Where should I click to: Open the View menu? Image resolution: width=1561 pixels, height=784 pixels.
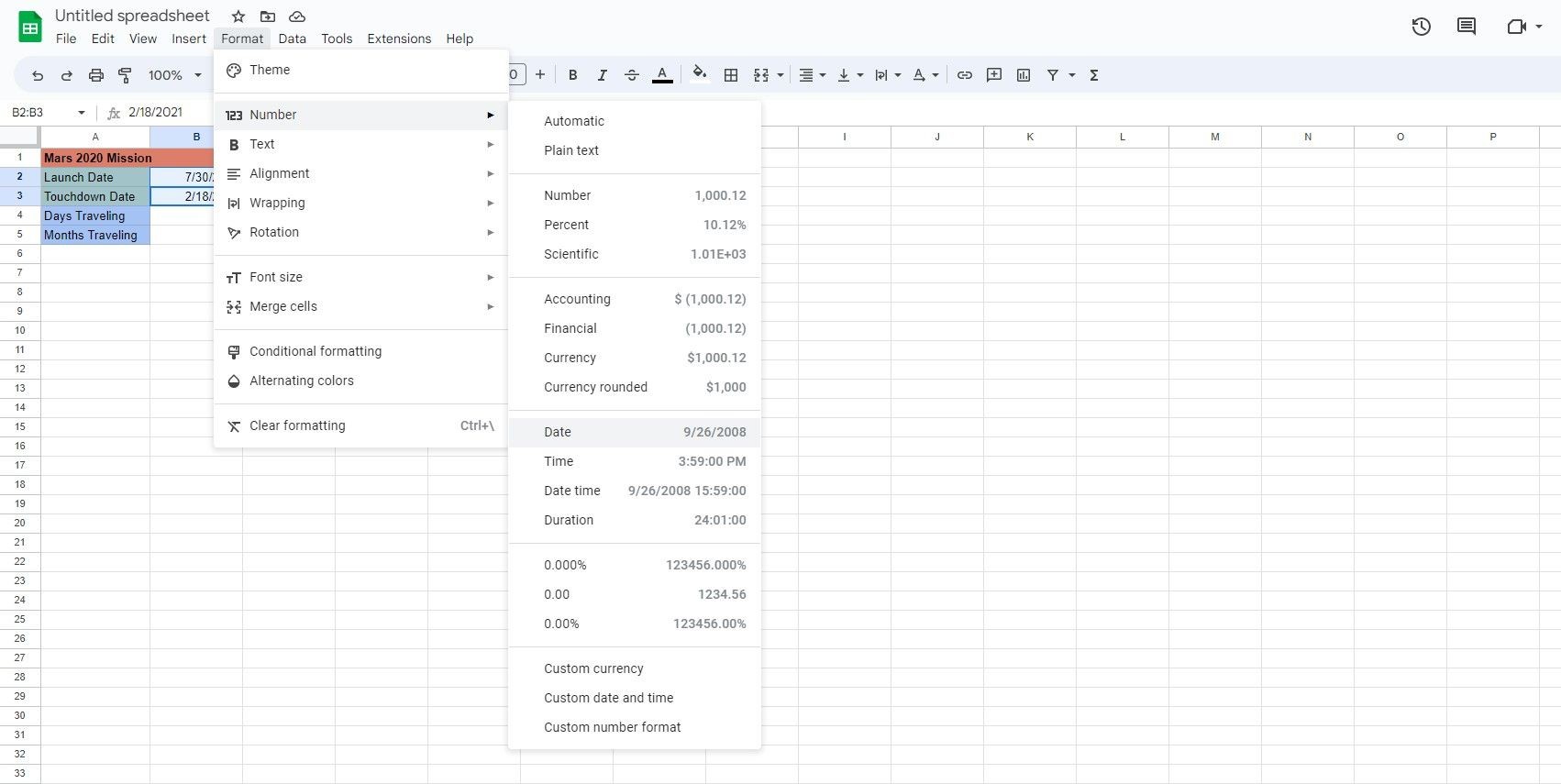[x=143, y=39]
